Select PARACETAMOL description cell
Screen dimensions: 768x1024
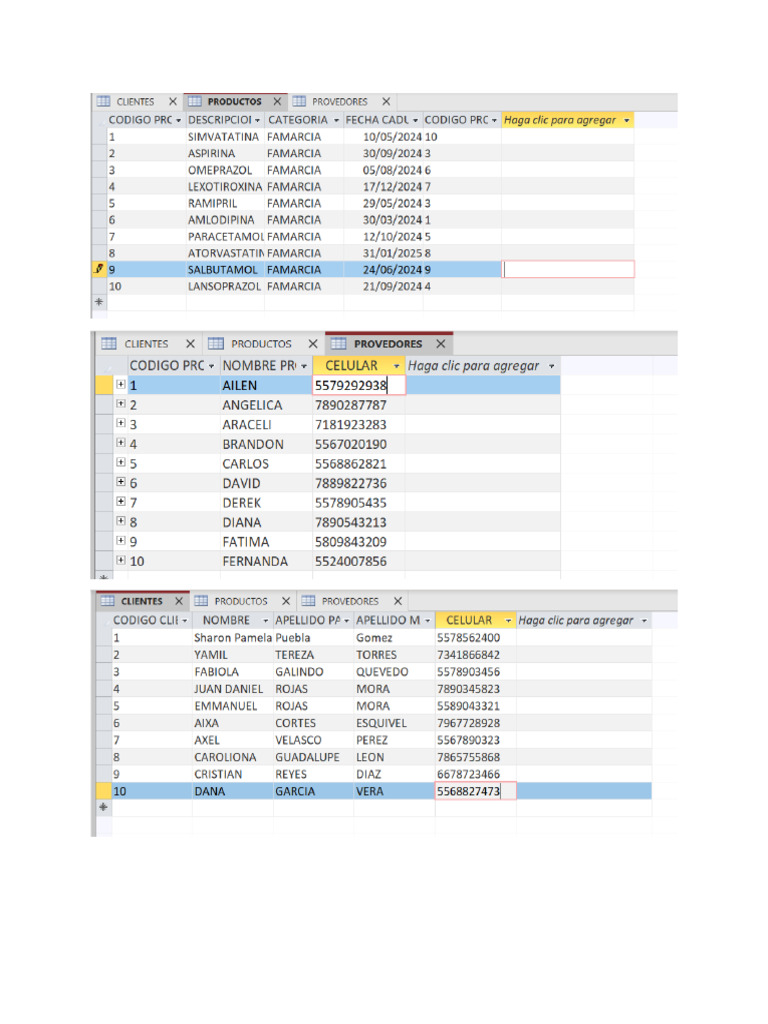coord(225,236)
